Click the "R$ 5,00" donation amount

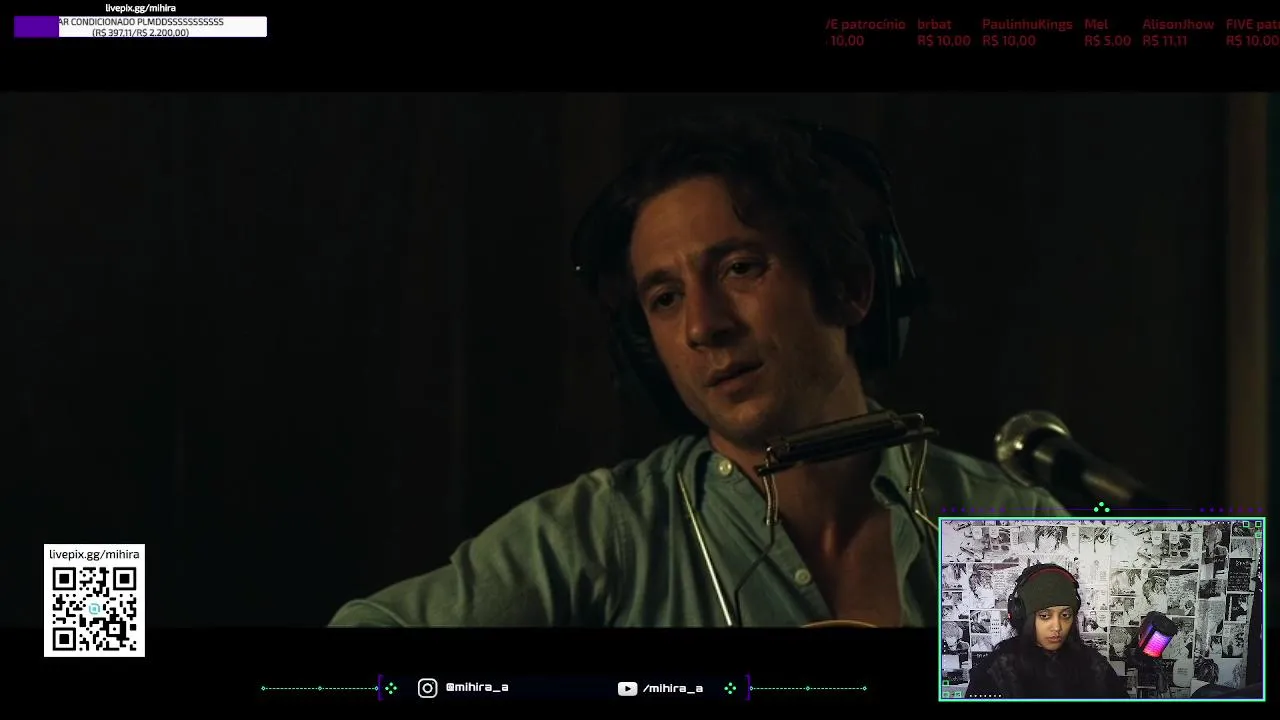(1107, 41)
